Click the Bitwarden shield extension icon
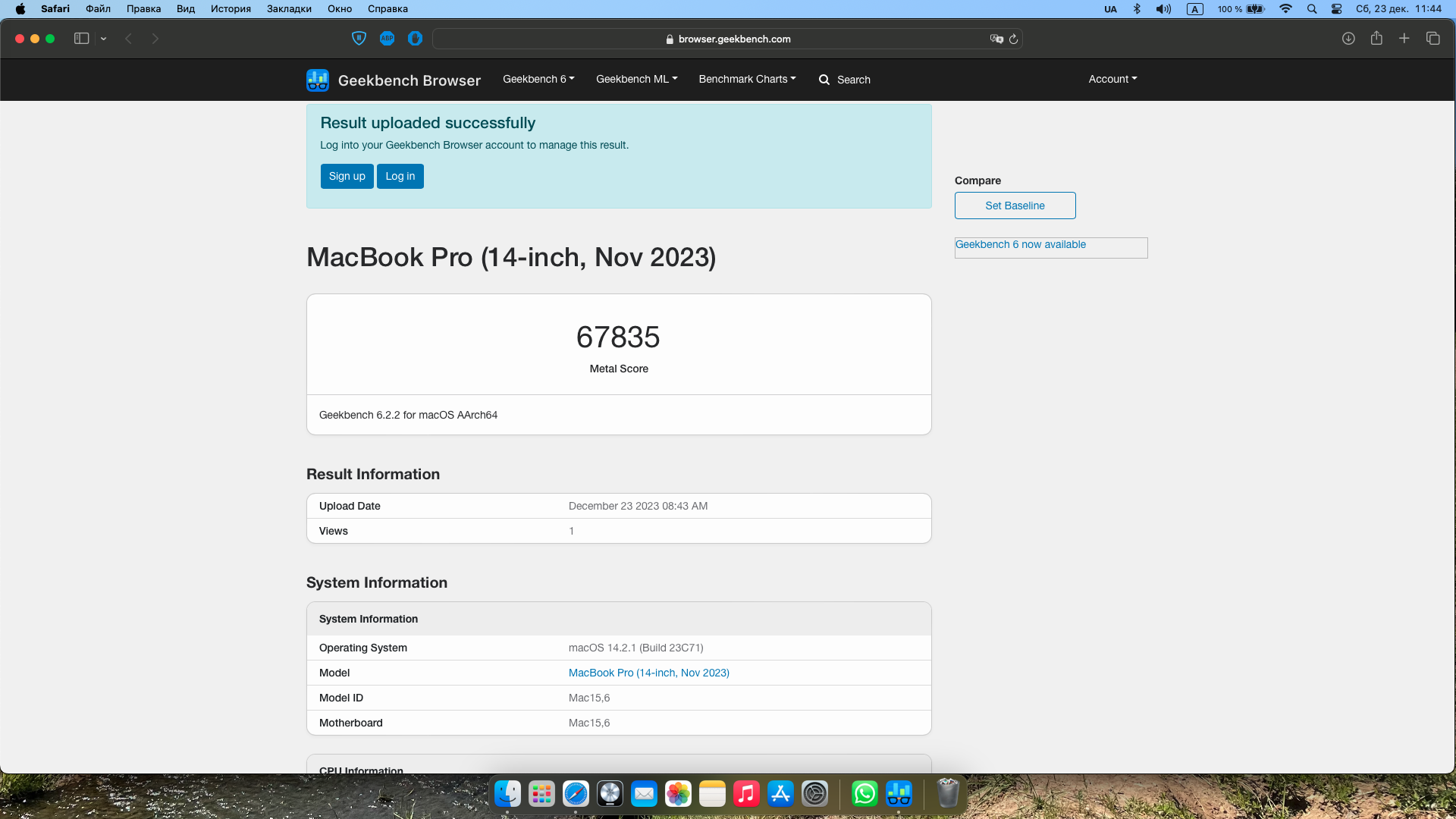 click(359, 39)
